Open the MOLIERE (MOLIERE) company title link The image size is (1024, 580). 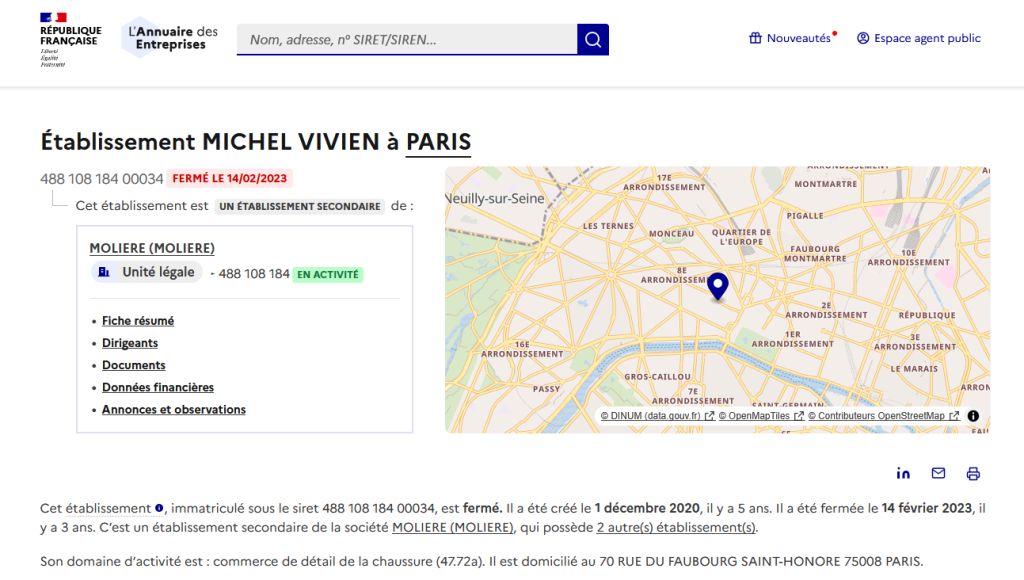click(x=152, y=248)
